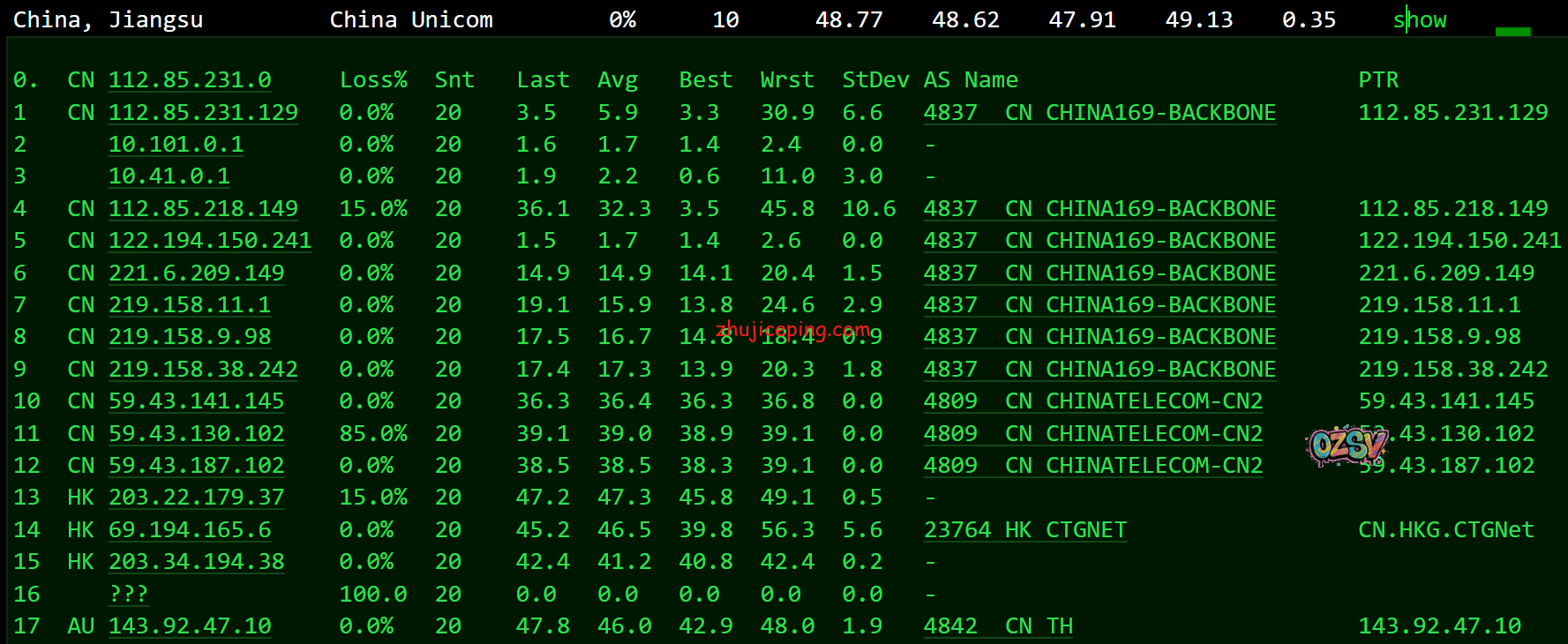Click AS 4842 CN TH link
This screenshot has width=1568, height=644.
[998, 626]
